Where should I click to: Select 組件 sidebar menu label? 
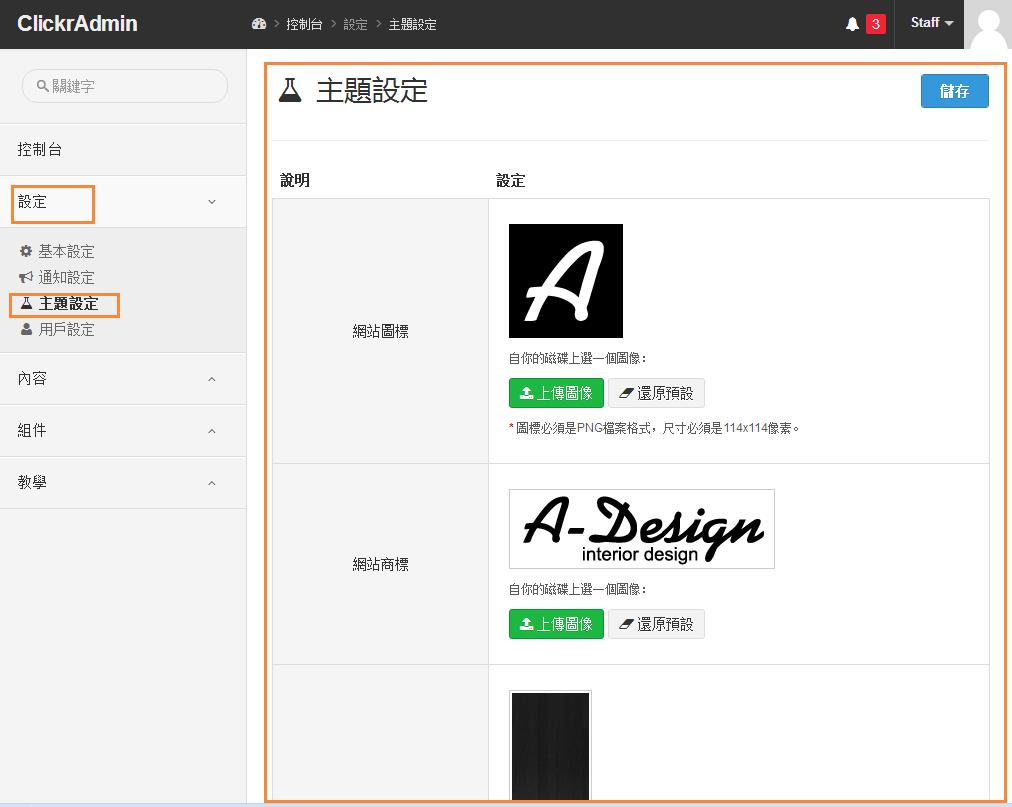tap(32, 430)
